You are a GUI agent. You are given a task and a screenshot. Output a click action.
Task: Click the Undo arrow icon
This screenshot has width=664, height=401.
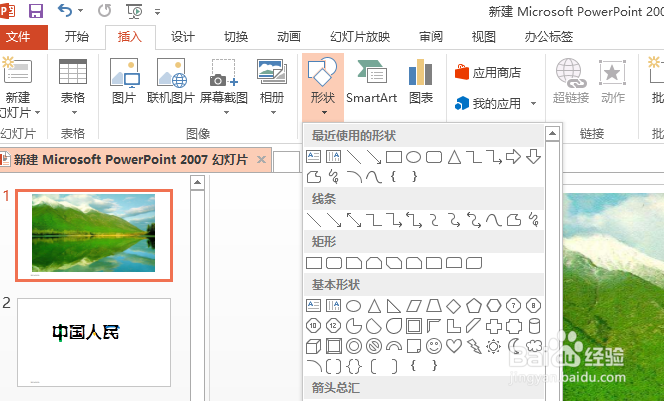tap(65, 10)
